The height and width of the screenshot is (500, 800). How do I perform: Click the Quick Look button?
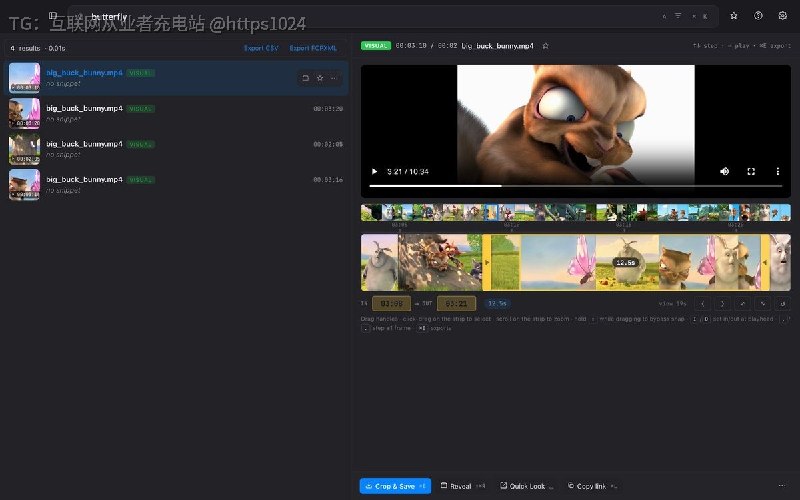click(526, 486)
